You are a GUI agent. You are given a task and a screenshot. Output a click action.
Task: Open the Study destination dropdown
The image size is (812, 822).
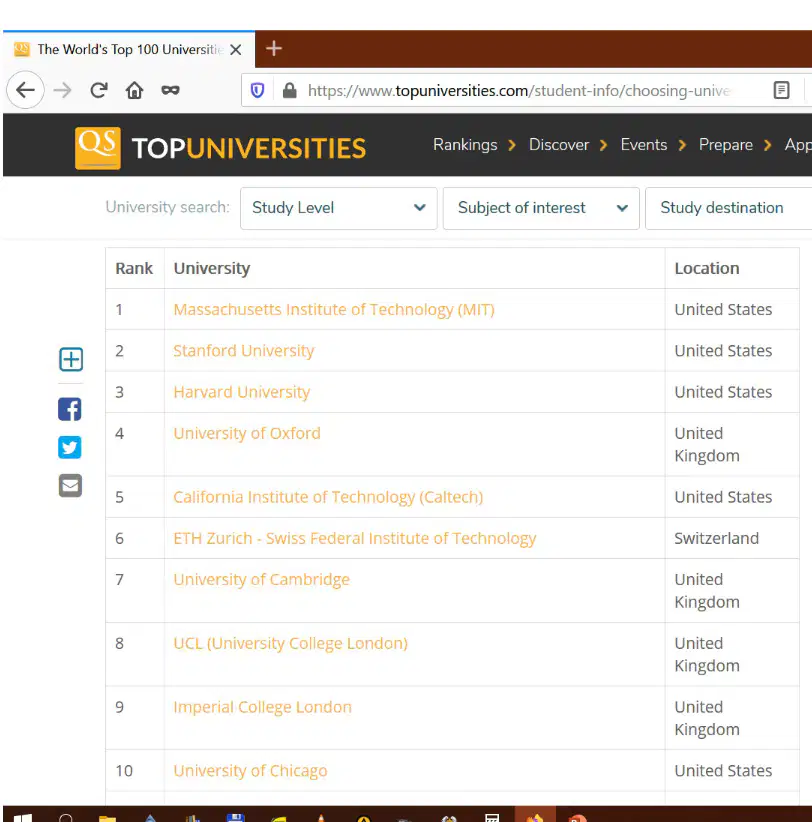(729, 208)
